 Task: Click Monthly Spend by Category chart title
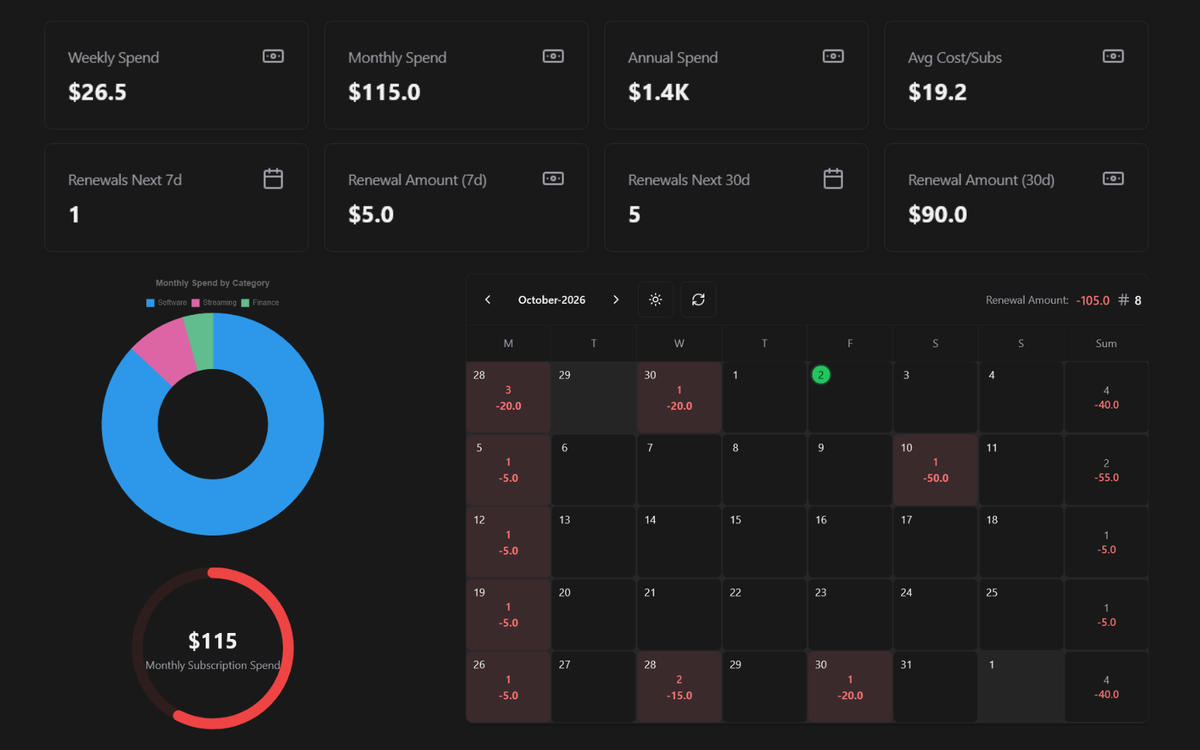point(213,283)
